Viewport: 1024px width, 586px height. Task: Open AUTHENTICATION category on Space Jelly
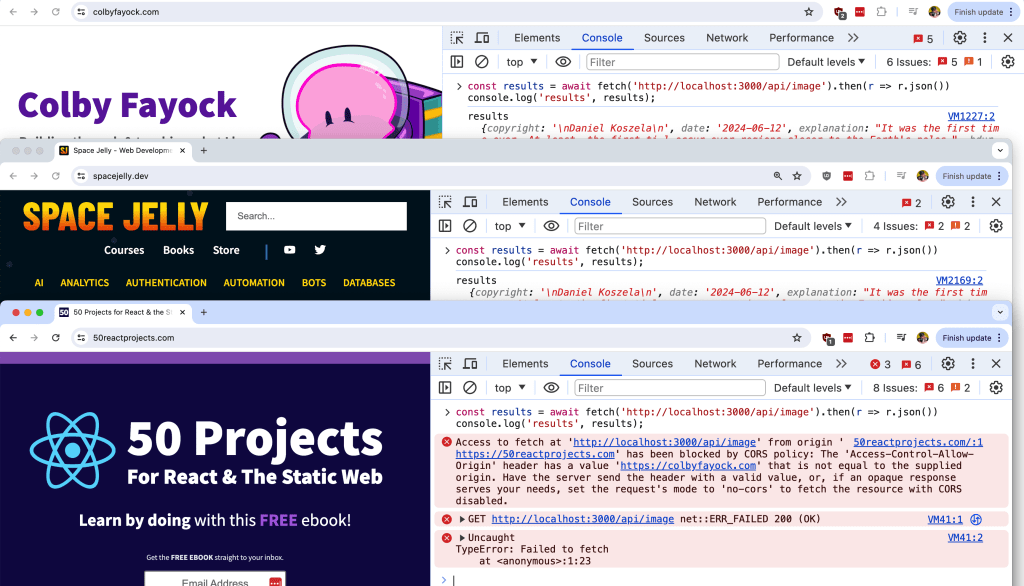click(166, 283)
